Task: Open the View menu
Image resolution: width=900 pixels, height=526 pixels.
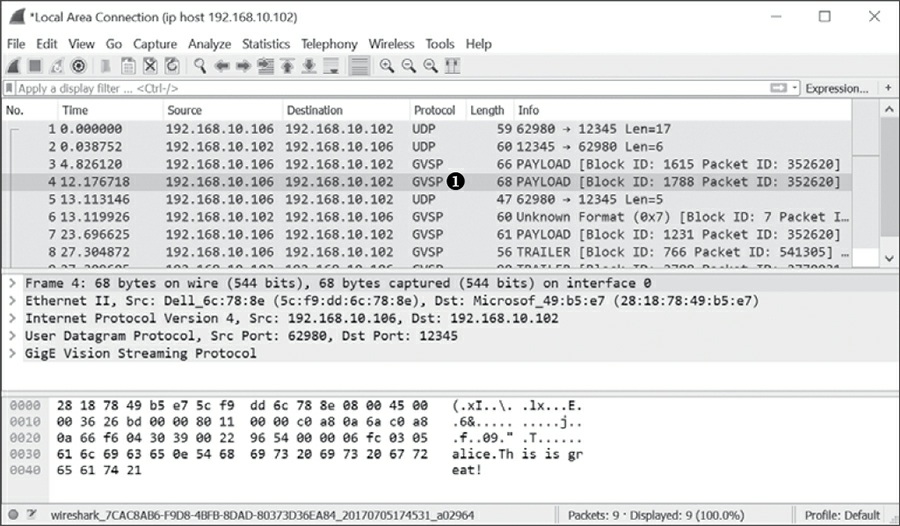Action: point(81,44)
